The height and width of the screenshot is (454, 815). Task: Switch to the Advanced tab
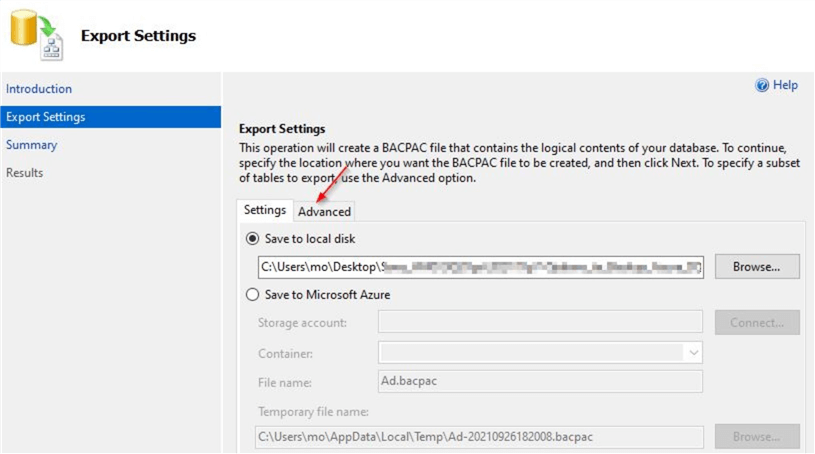coord(324,211)
